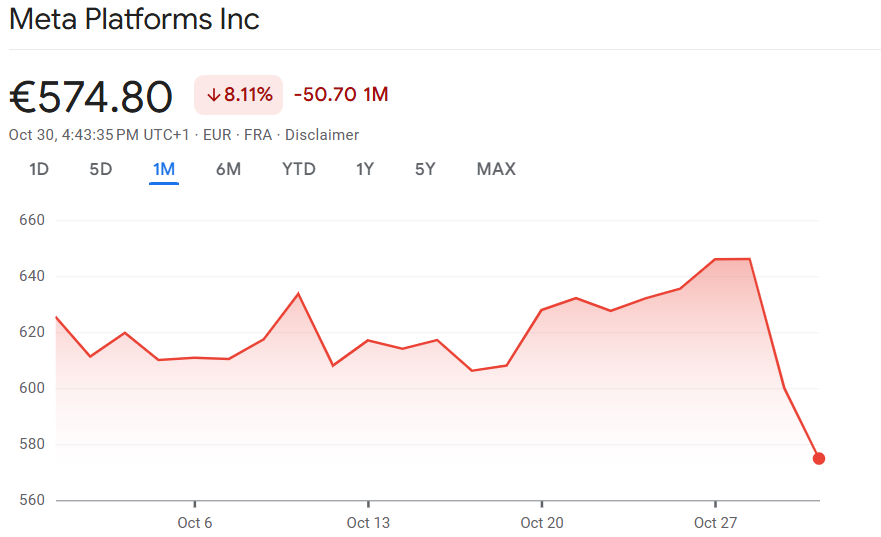Click the 8.11% change badge
881x537 pixels.
(239, 95)
